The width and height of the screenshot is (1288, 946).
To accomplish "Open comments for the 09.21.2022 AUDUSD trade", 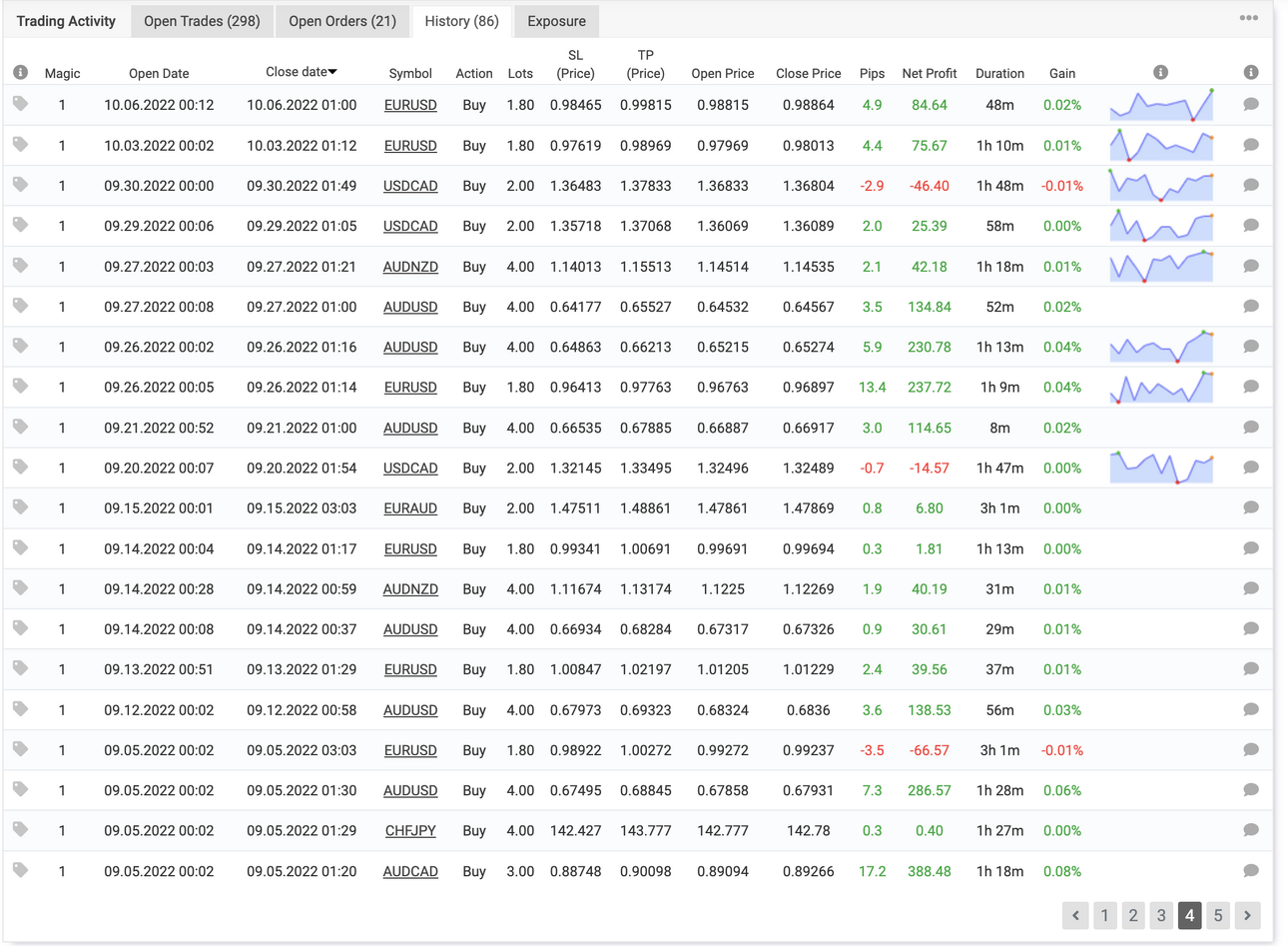I will click(1251, 428).
